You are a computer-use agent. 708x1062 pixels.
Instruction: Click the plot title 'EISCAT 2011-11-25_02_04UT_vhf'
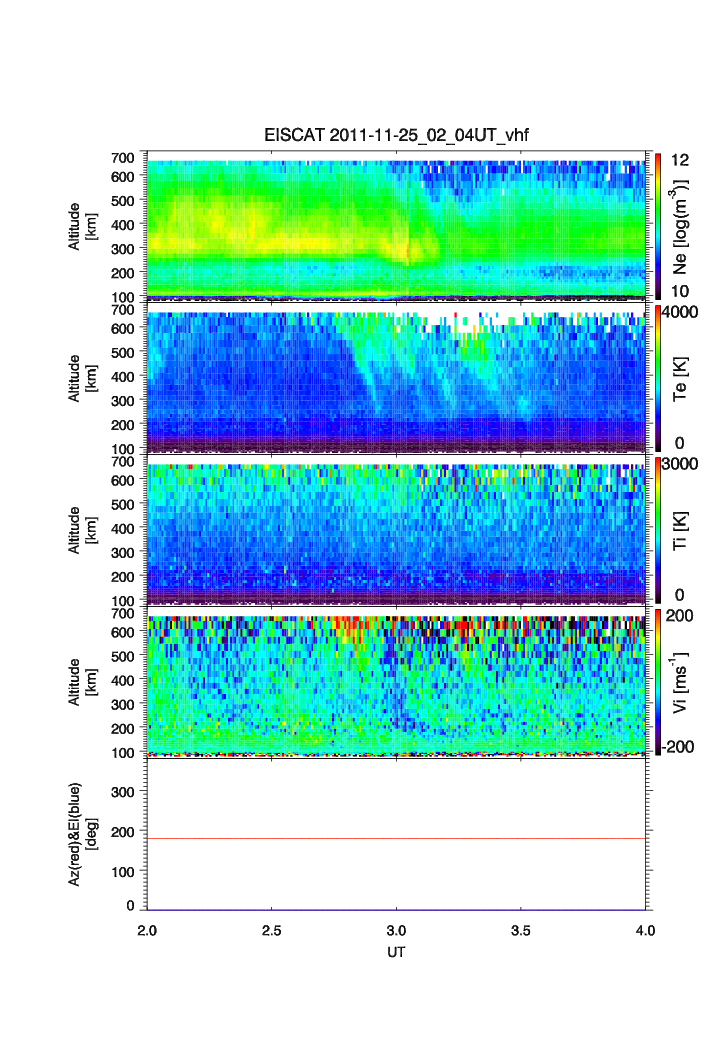coord(396,135)
